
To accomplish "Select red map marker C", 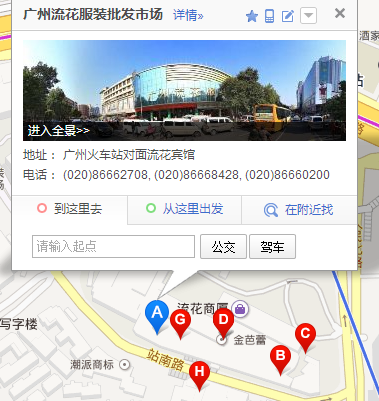I will [x=305, y=337].
